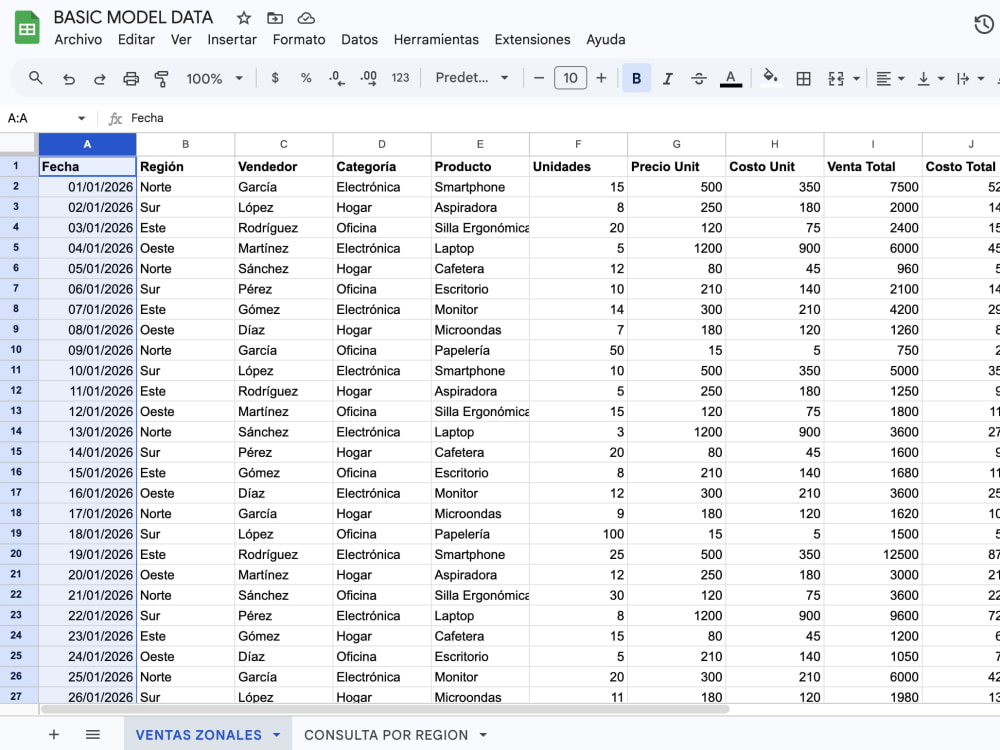Increase font size with plus button

pos(601,78)
